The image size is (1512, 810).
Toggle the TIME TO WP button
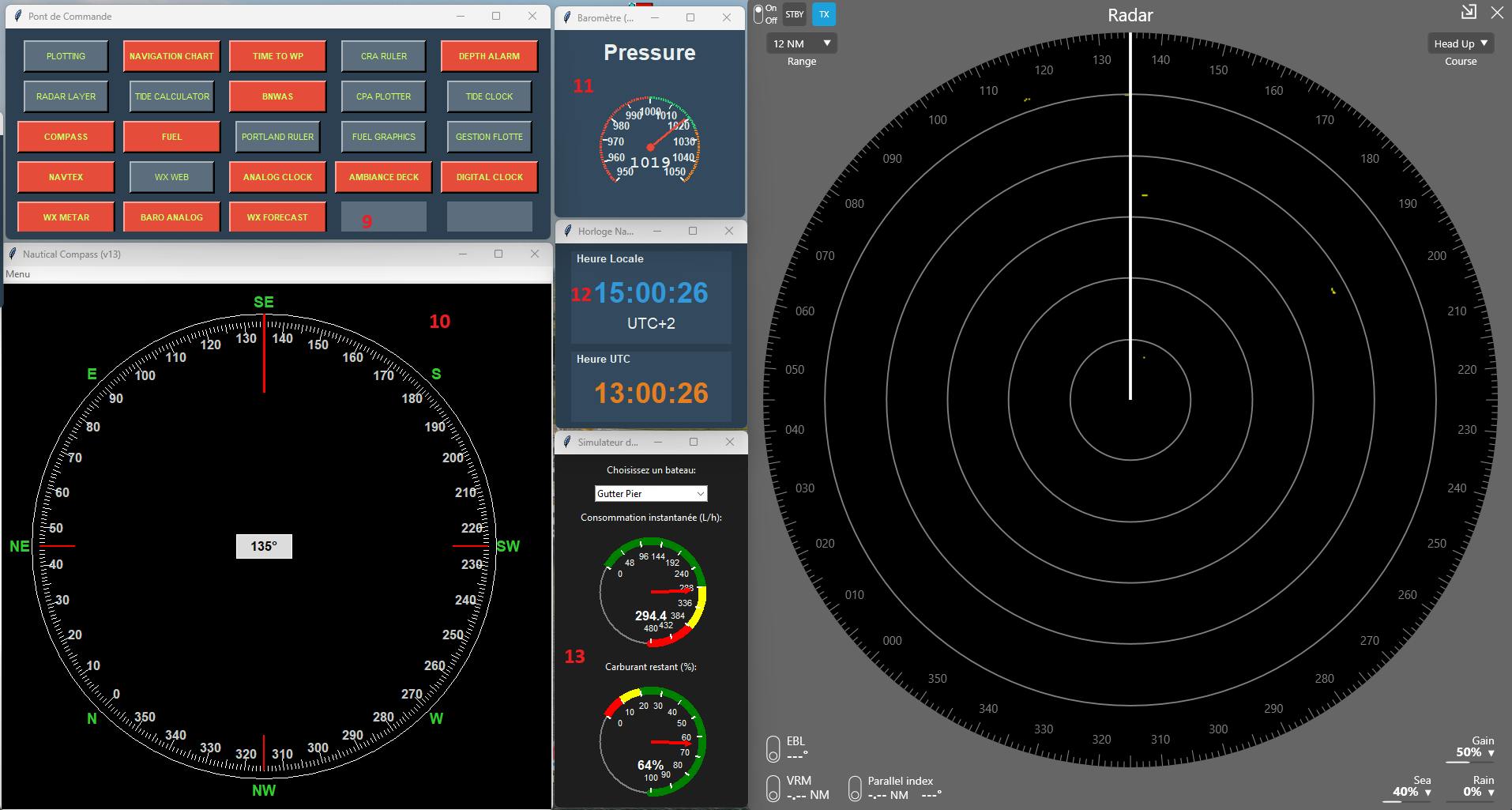pos(277,56)
